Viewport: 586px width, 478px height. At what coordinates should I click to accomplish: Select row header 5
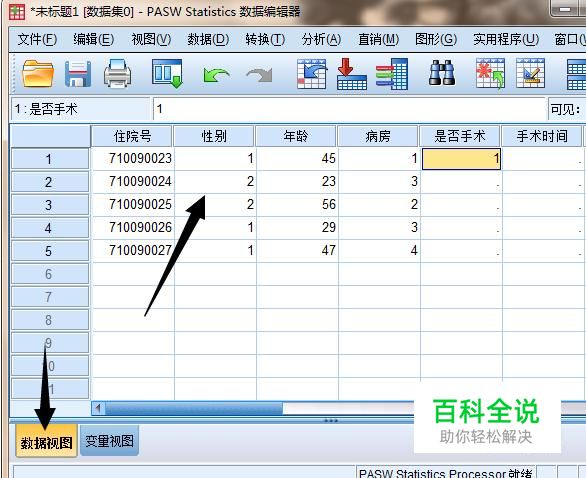tap(50, 251)
